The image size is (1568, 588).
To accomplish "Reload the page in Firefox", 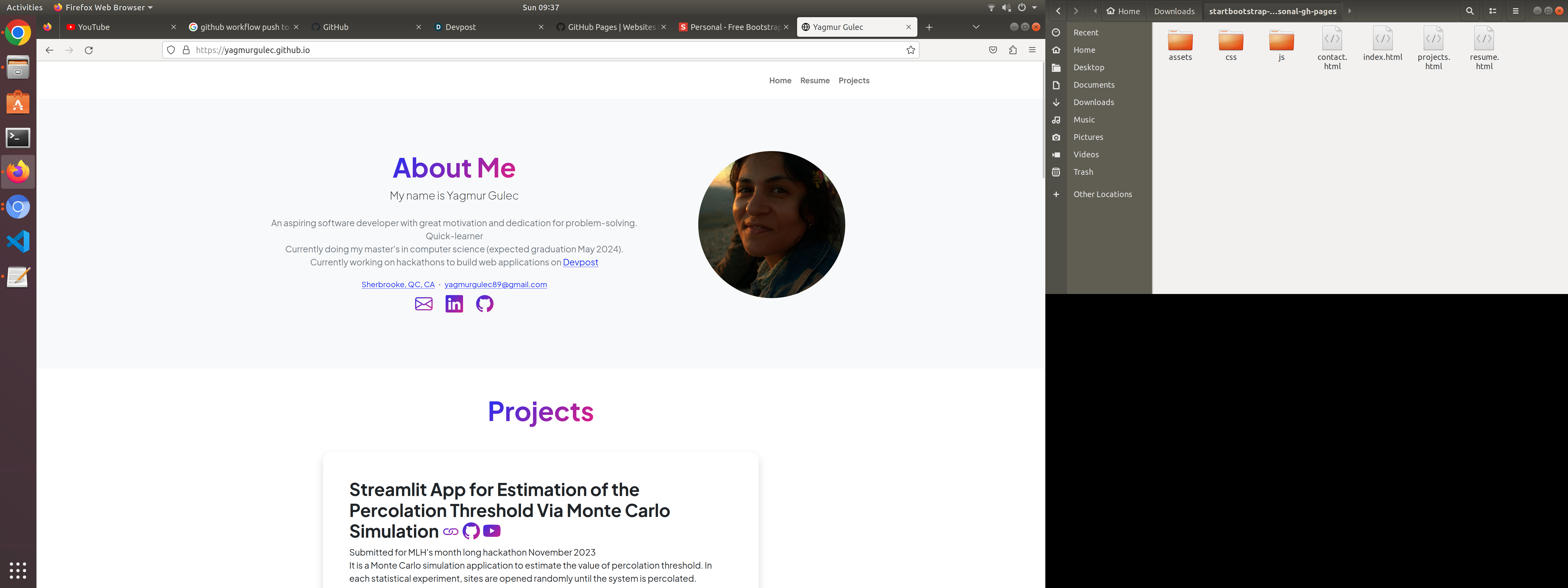I will (89, 50).
